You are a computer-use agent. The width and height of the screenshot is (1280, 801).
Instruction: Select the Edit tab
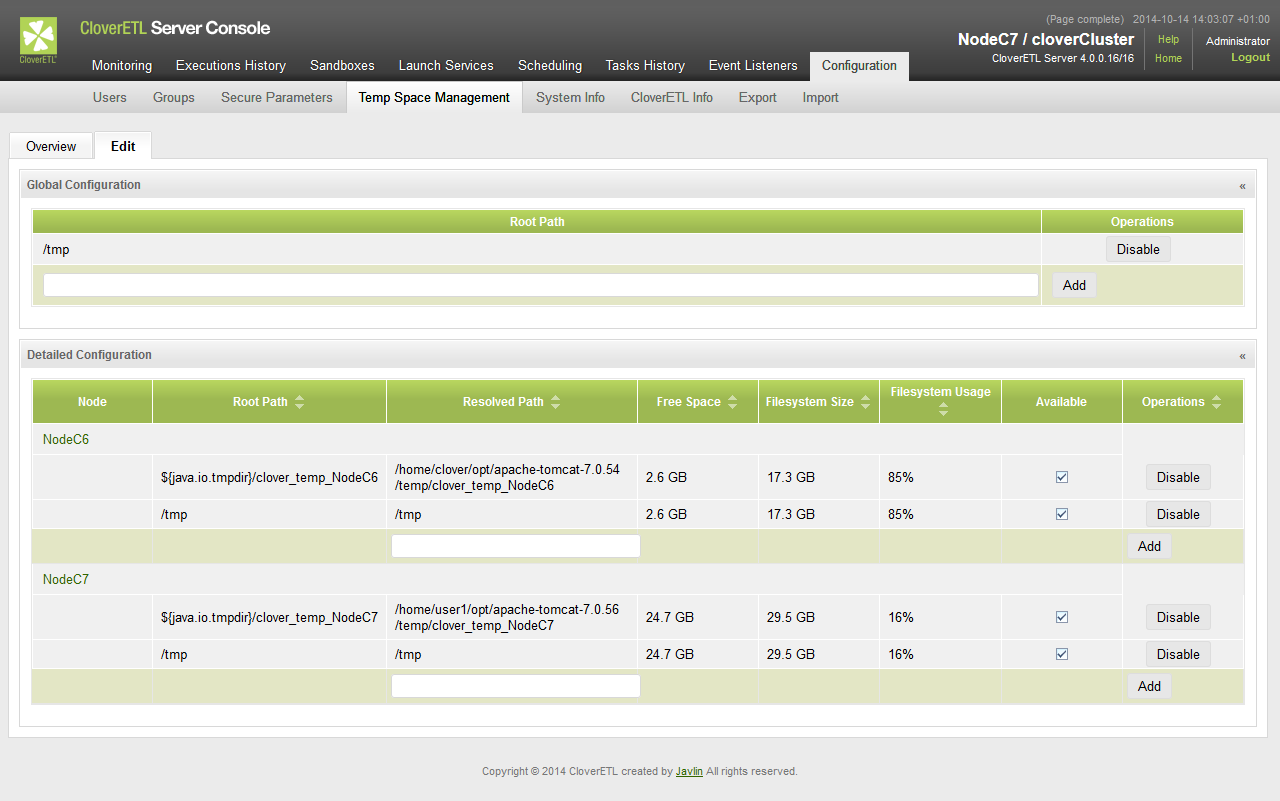(x=123, y=146)
